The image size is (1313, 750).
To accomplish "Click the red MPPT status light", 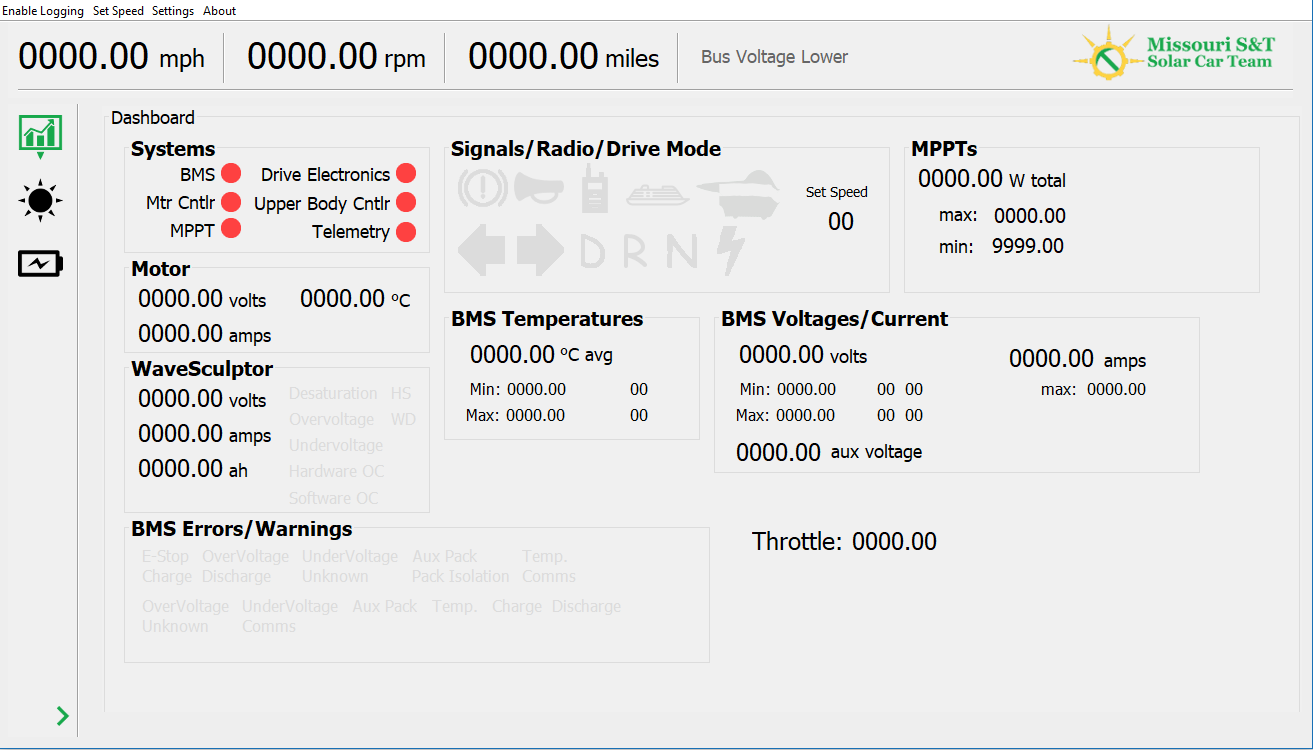I will (231, 228).
